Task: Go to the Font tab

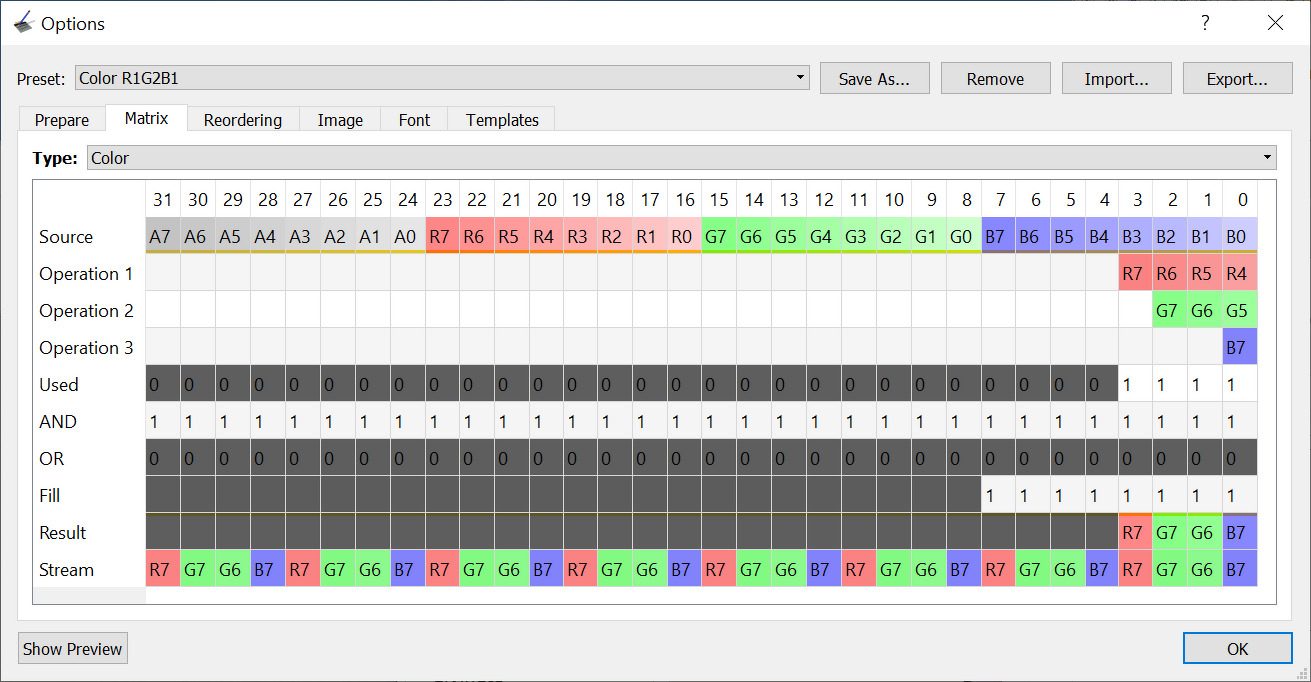Action: [414, 120]
